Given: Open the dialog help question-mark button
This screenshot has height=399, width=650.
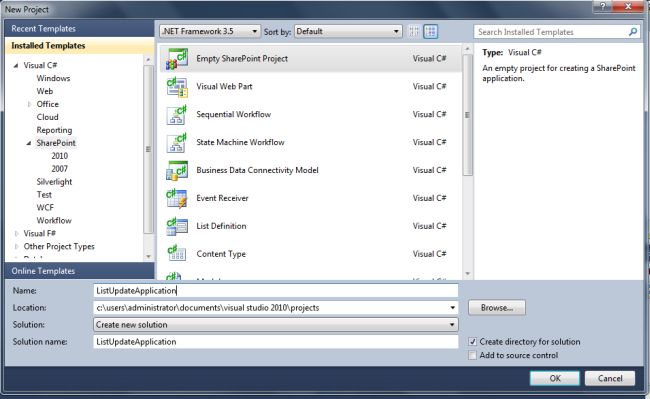Looking at the screenshot, I should pos(602,6).
